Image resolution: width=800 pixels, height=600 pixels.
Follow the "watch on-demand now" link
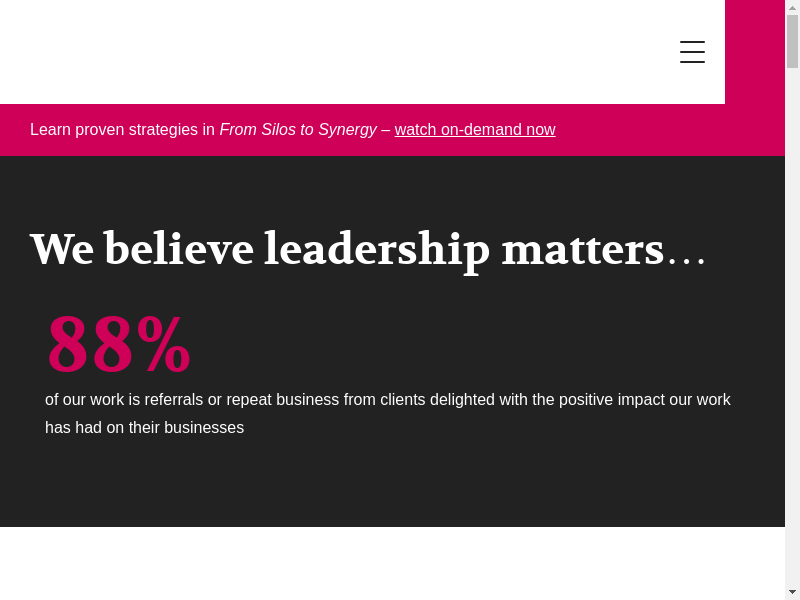click(x=475, y=130)
